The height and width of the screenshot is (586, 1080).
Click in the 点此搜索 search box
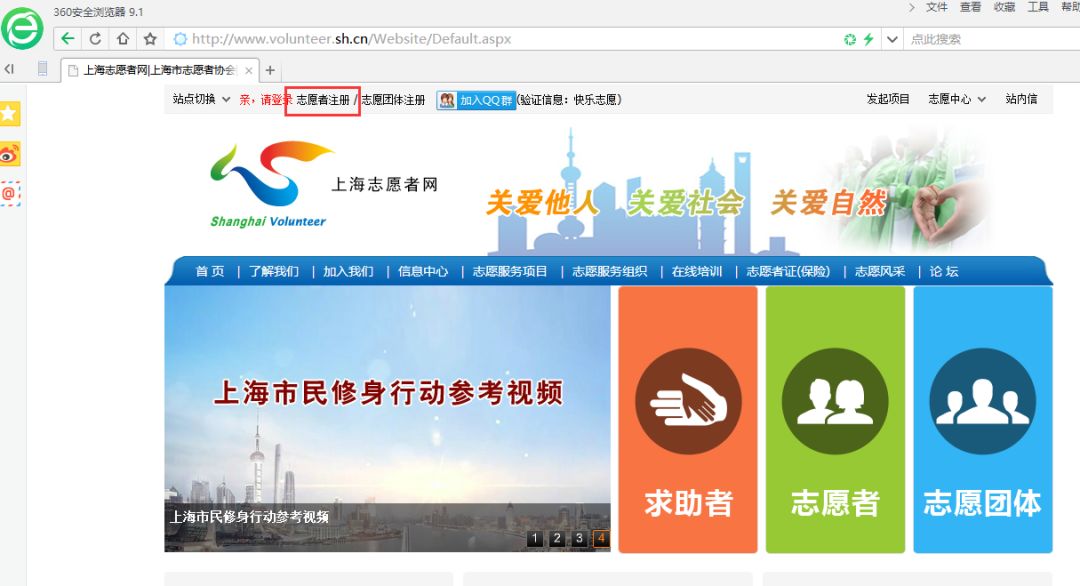985,39
